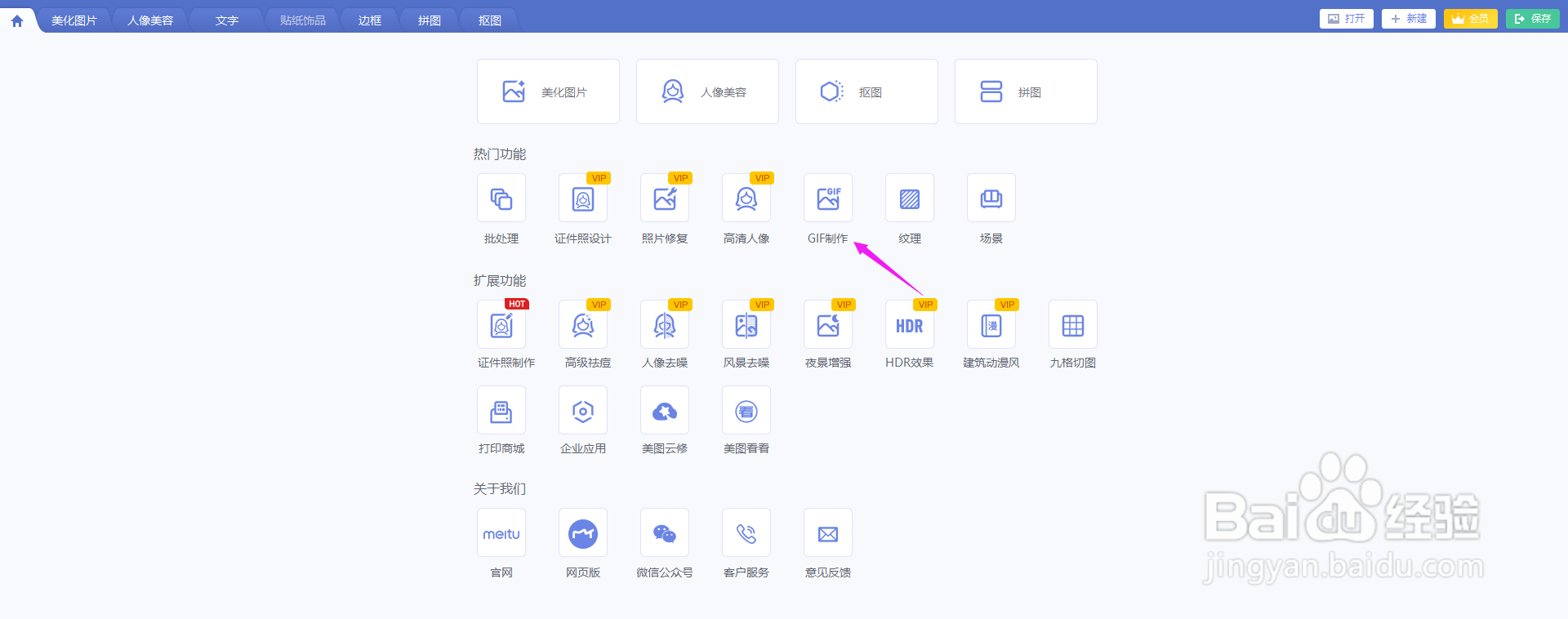Open the 打印商城 print store
1568x619 pixels.
tap(501, 410)
